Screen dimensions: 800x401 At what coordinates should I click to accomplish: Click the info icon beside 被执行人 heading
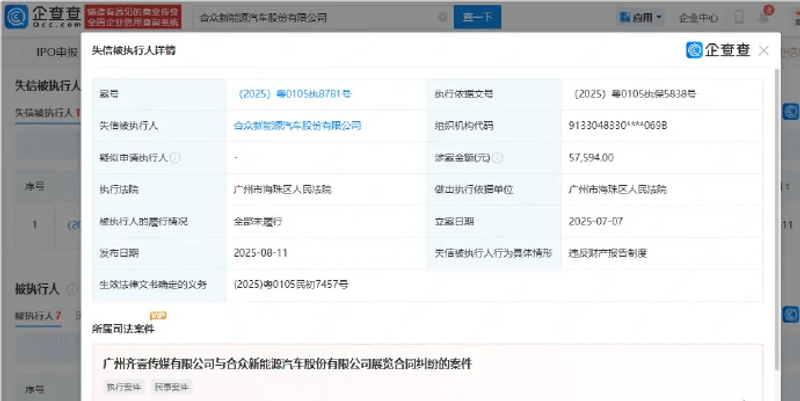pos(72,289)
